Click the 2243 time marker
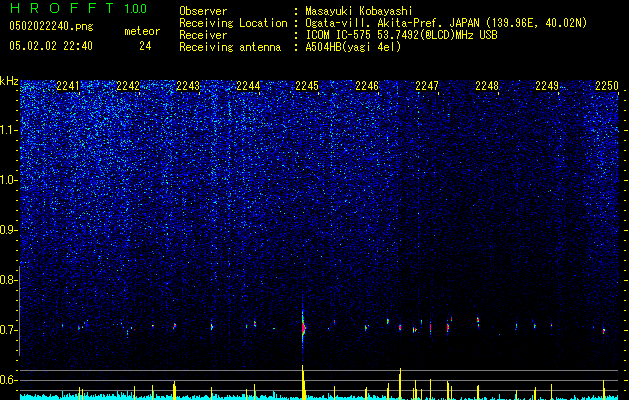Screen dimensions: 629x400 (188, 85)
